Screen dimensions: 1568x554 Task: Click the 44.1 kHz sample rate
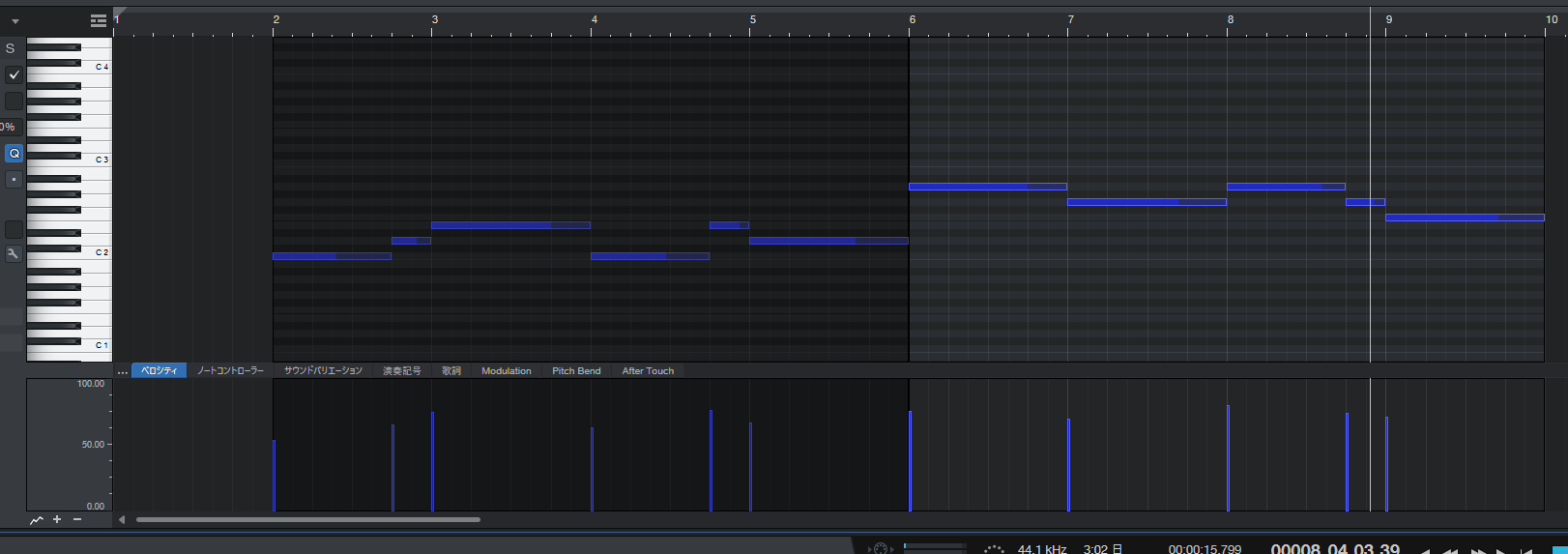(x=1042, y=549)
